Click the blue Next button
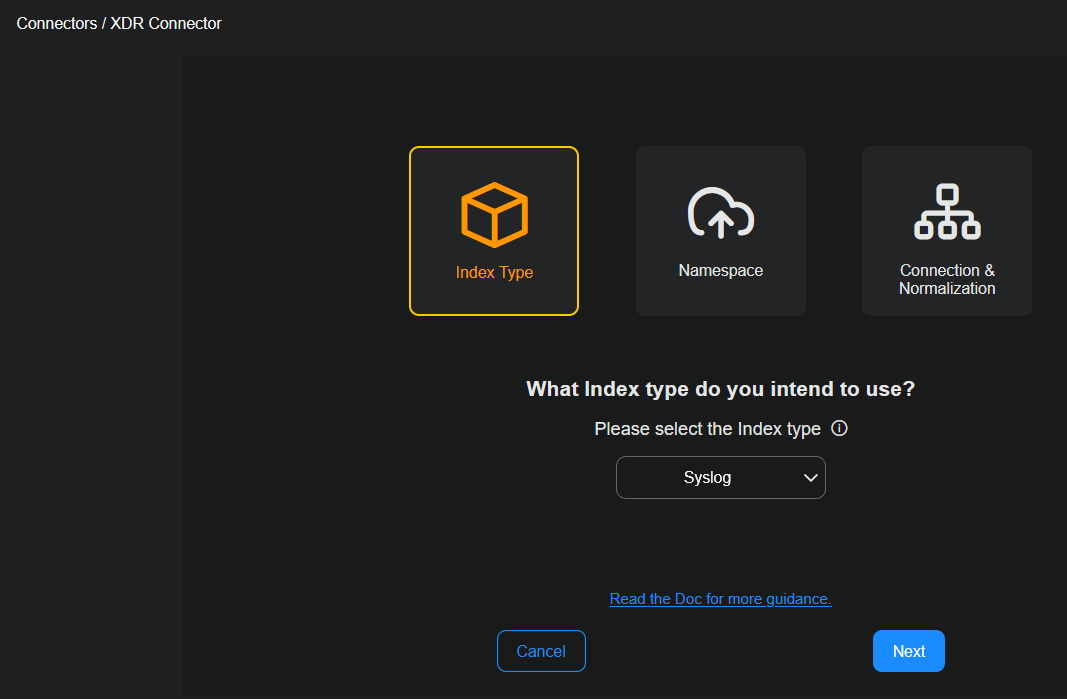Viewport: 1067px width, 699px height. 908,651
